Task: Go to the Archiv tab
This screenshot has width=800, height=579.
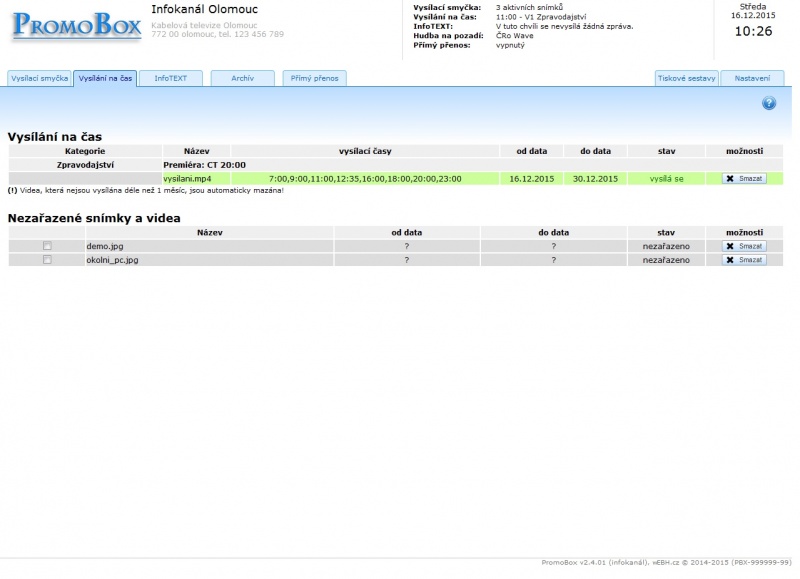Action: pos(242,79)
